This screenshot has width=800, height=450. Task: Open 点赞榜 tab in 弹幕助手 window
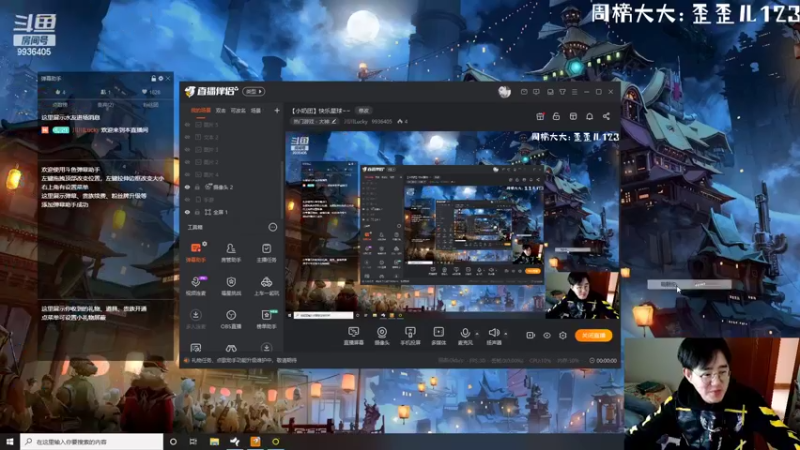(x=60, y=105)
